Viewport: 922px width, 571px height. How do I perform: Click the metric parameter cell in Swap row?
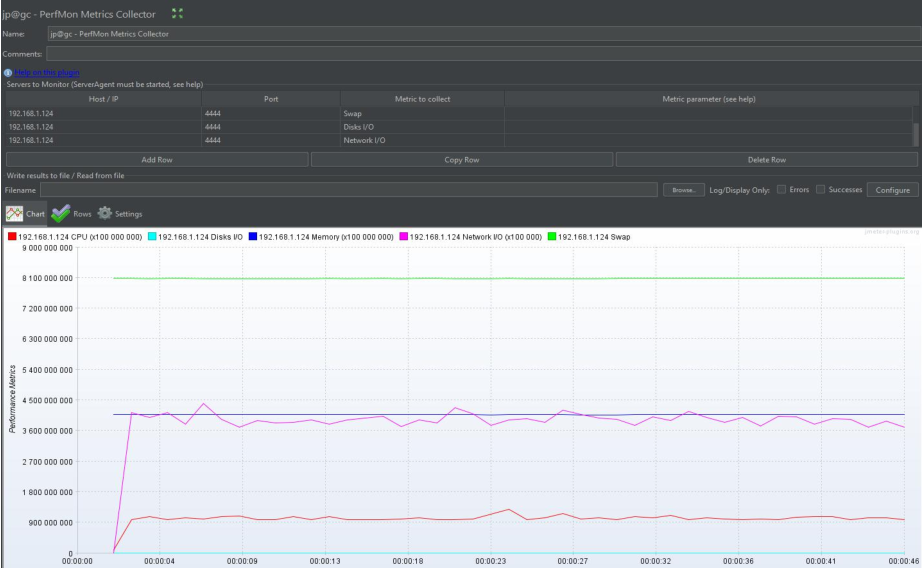coord(709,113)
